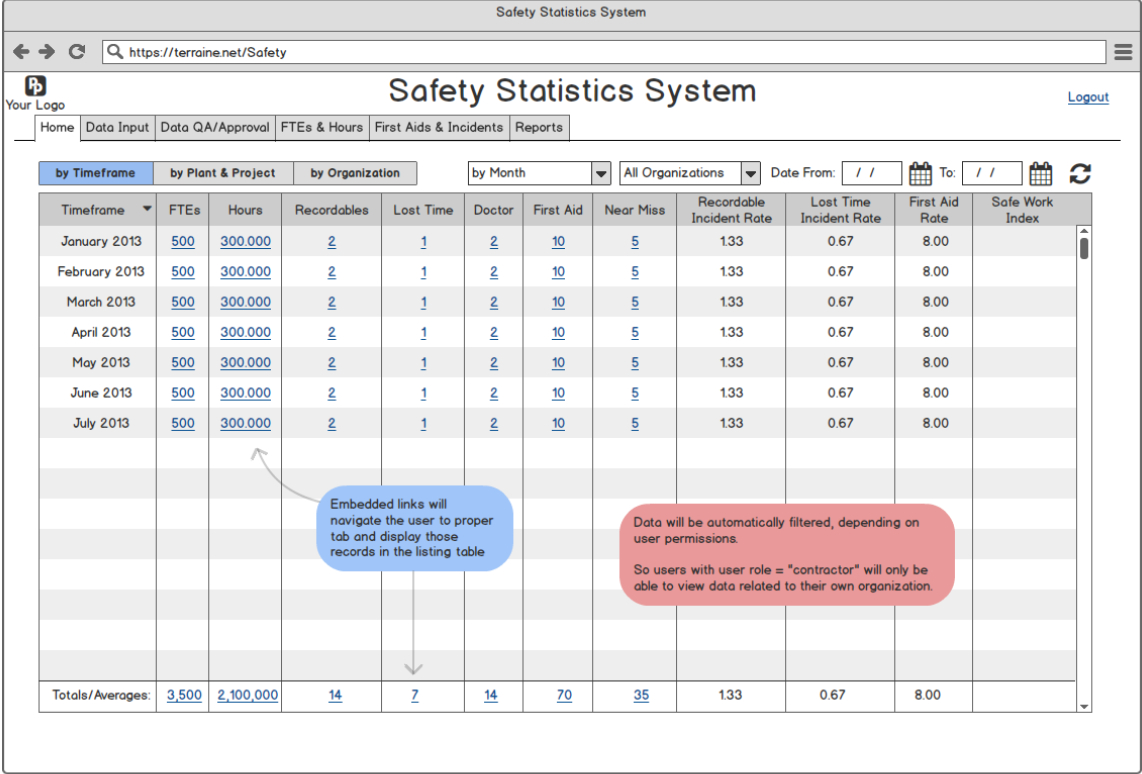Viewport: 1142px width, 774px height.
Task: Click the Your Logo image
Action: [35, 87]
